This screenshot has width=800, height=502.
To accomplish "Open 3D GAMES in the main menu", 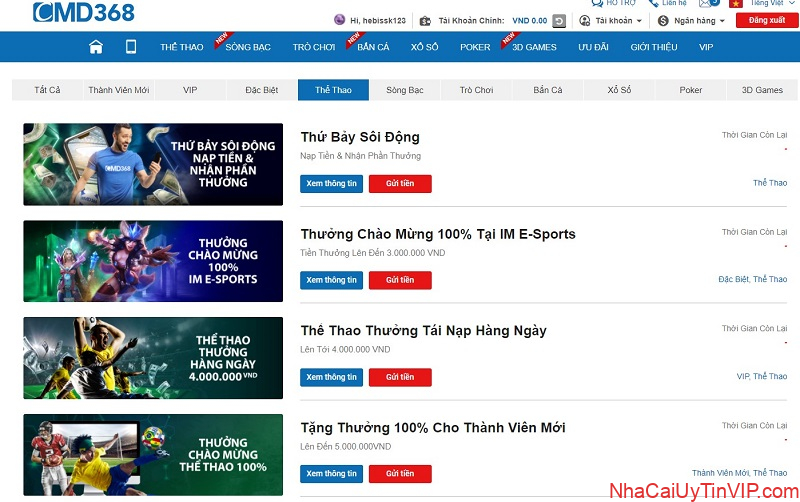I will coord(534,47).
